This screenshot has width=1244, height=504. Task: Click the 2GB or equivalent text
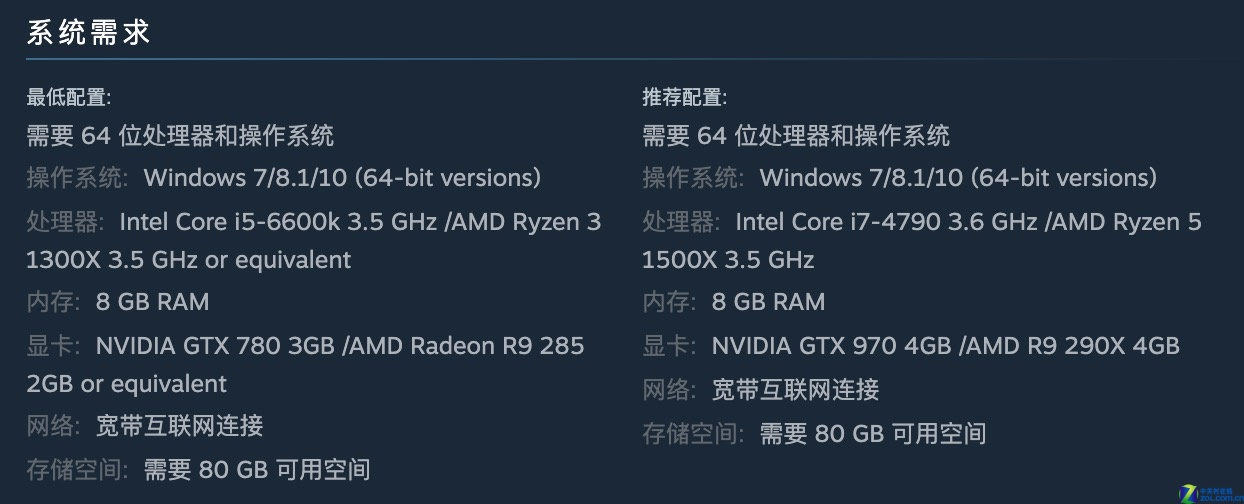[x=127, y=384]
